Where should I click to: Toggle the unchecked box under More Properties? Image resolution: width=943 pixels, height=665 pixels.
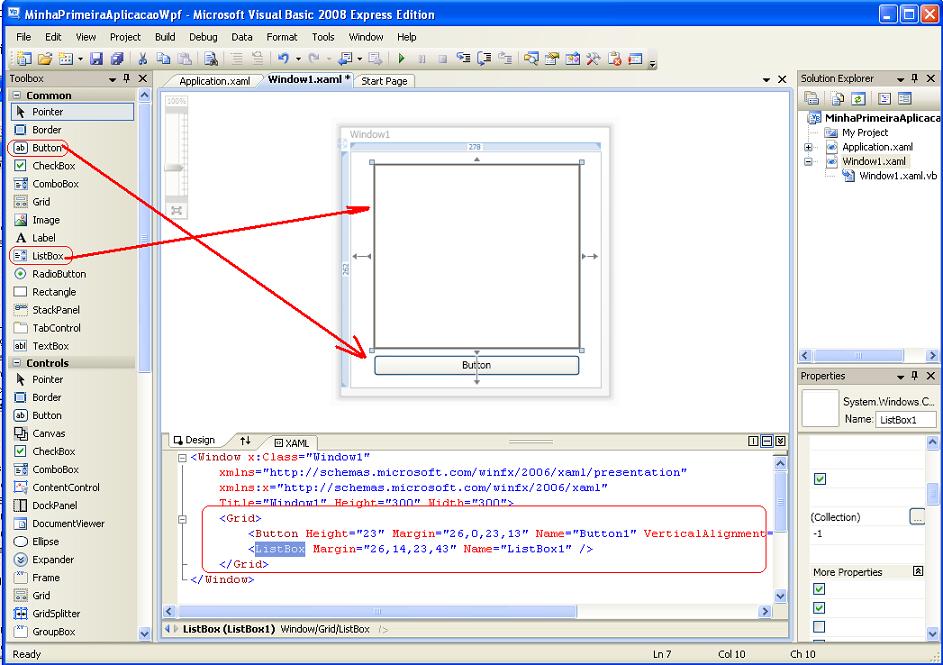coord(819,627)
